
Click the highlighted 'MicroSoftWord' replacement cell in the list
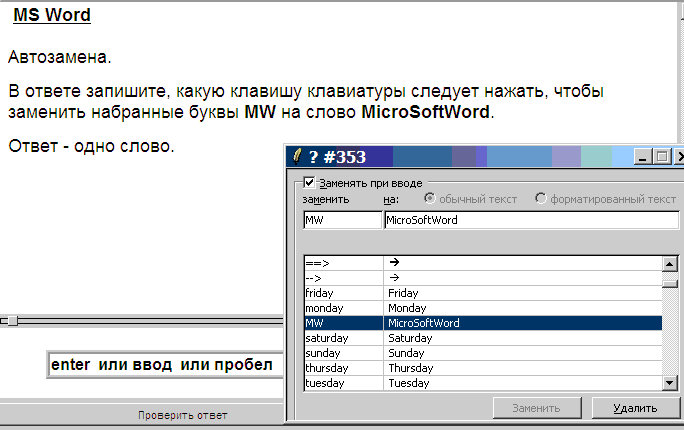[523, 323]
